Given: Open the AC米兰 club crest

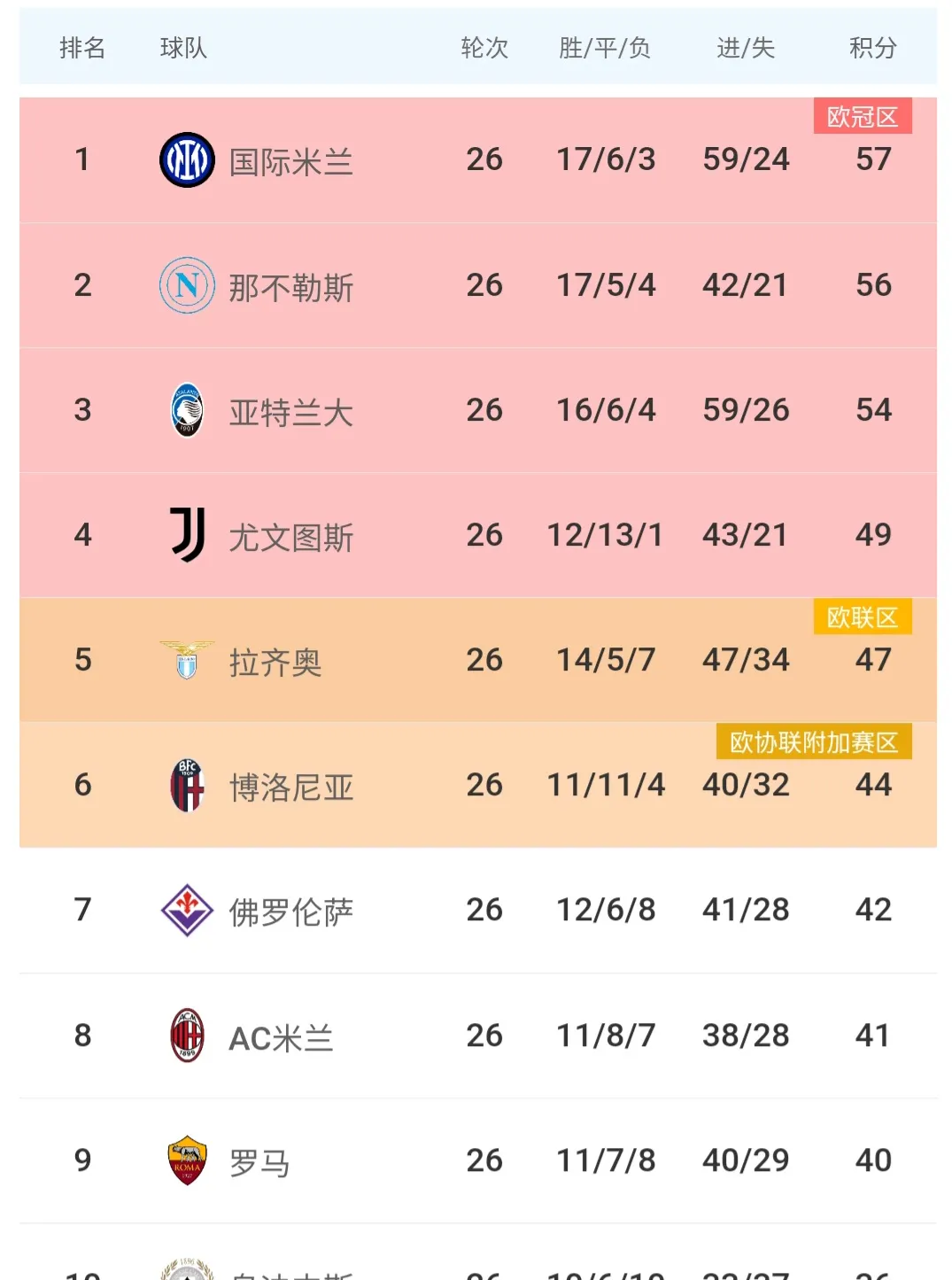Looking at the screenshot, I should [x=184, y=1036].
